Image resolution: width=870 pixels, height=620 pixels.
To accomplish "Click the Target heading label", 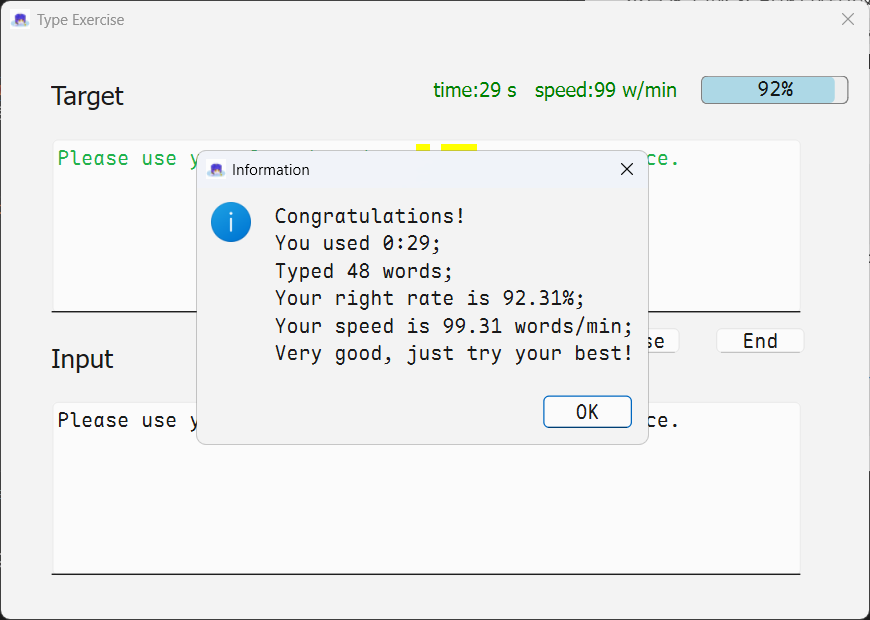I will pyautogui.click(x=87, y=97).
